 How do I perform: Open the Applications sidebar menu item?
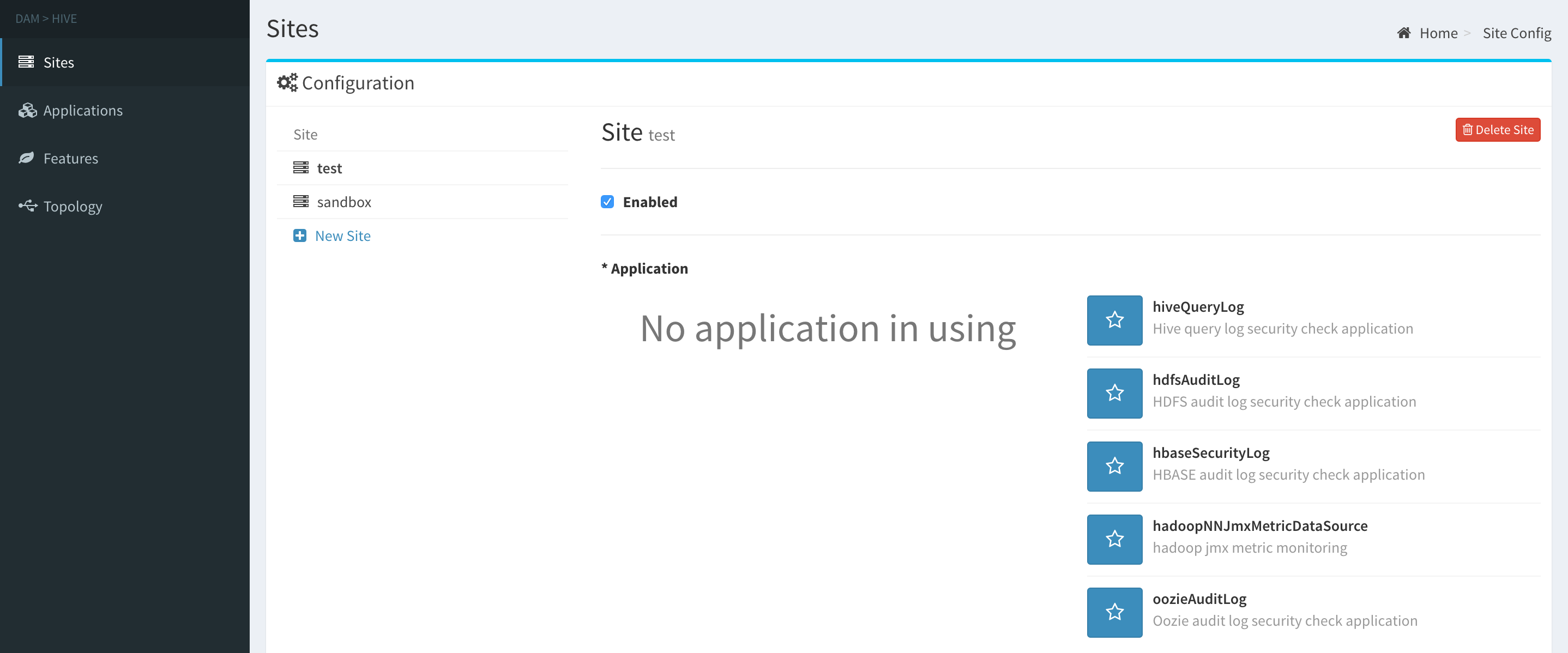(x=83, y=111)
